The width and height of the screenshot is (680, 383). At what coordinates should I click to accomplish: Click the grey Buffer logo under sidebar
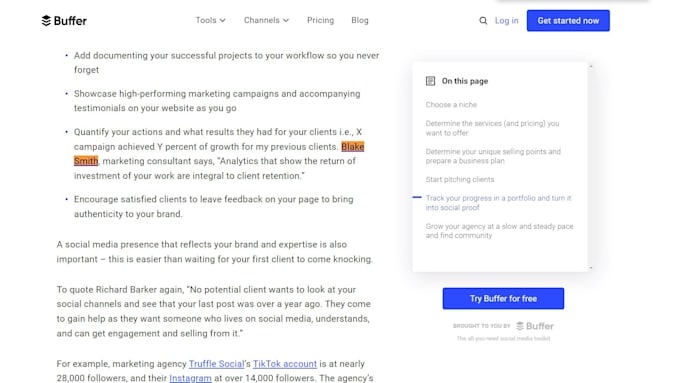point(534,326)
